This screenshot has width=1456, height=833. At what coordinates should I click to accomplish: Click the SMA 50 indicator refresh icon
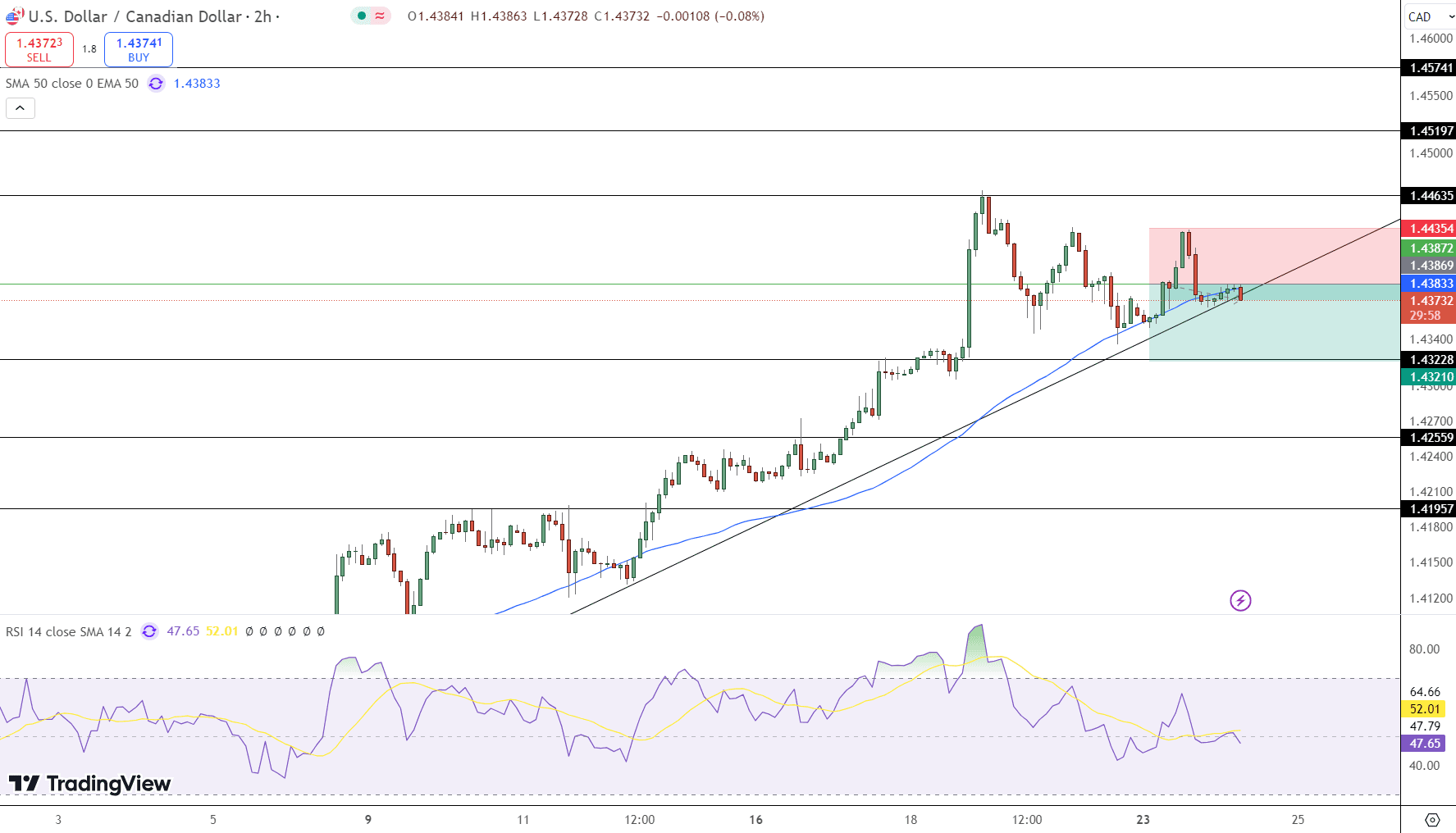[156, 84]
